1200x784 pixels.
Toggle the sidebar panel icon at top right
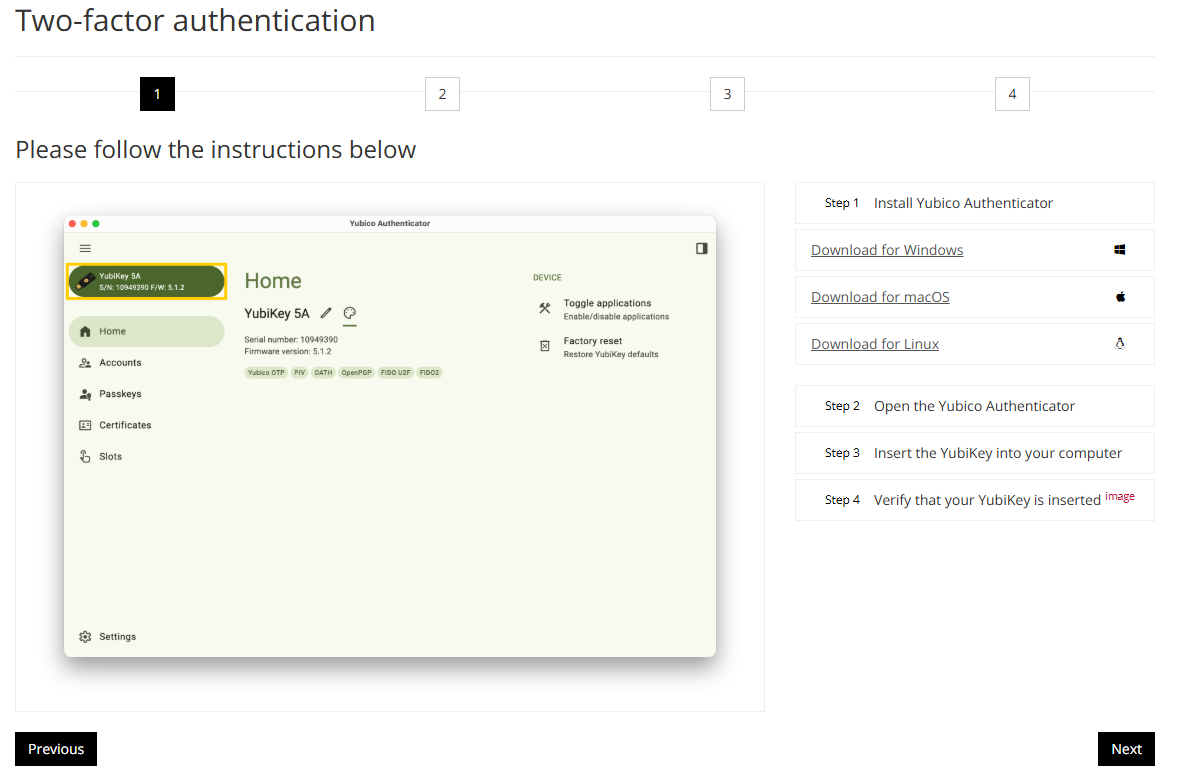[702, 248]
